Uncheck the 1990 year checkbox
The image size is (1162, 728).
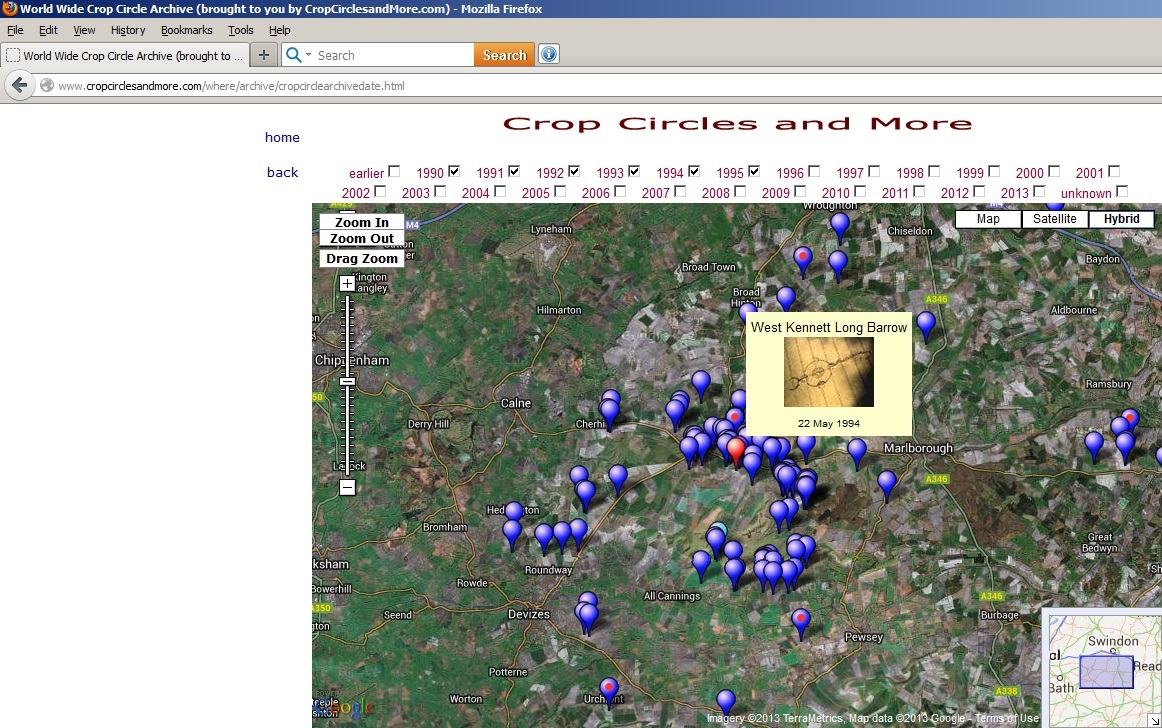point(454,171)
